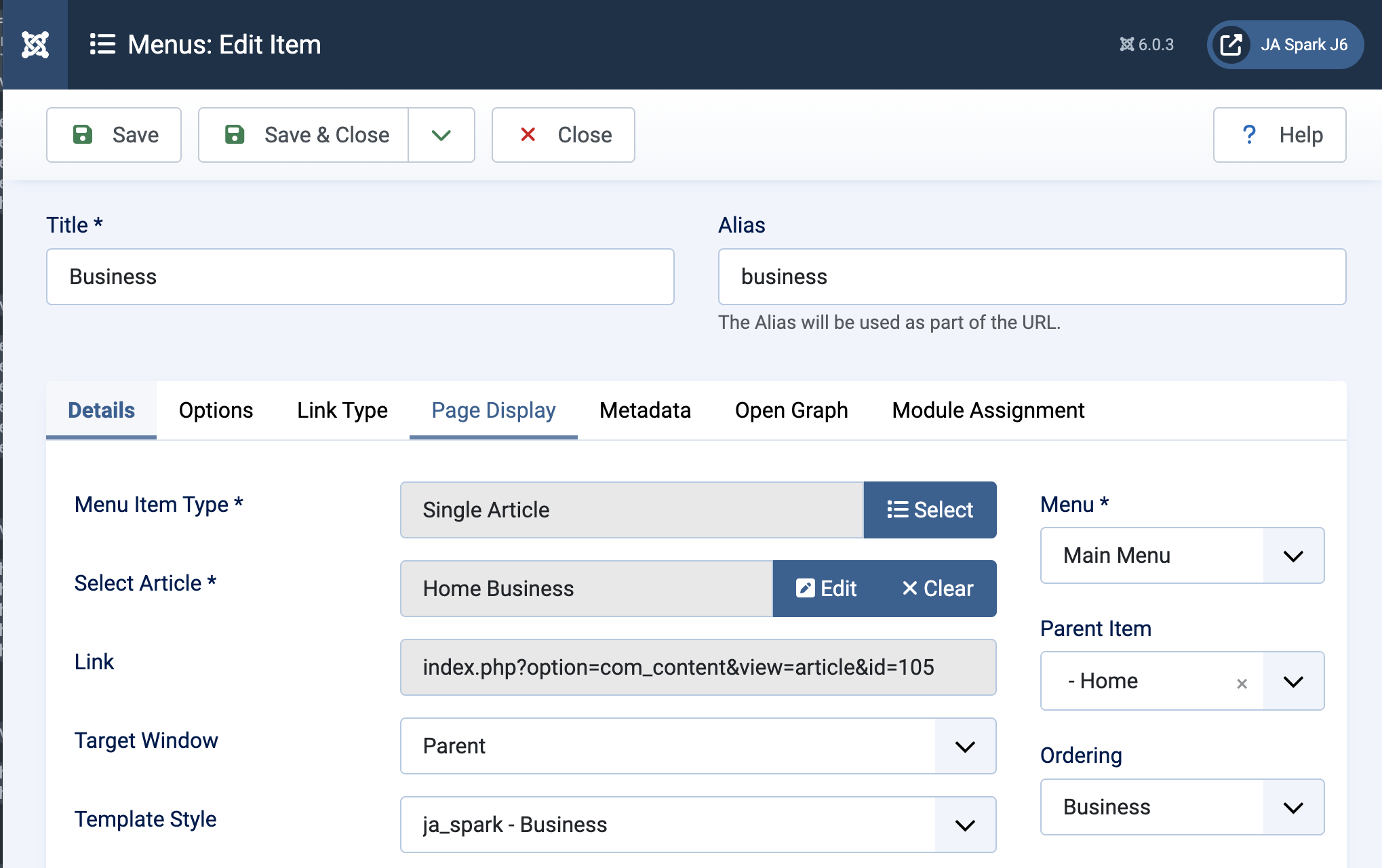Viewport: 1382px width, 868px height.
Task: Click the Joomla logo in the top corner
Action: click(x=35, y=44)
